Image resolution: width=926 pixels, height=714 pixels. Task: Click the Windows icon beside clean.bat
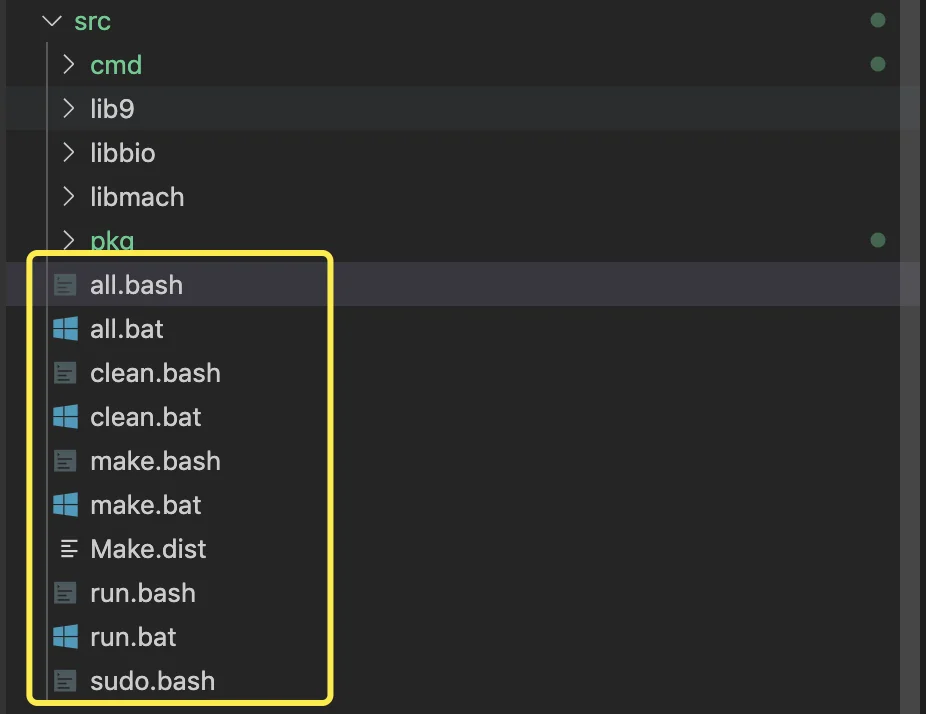pyautogui.click(x=65, y=416)
